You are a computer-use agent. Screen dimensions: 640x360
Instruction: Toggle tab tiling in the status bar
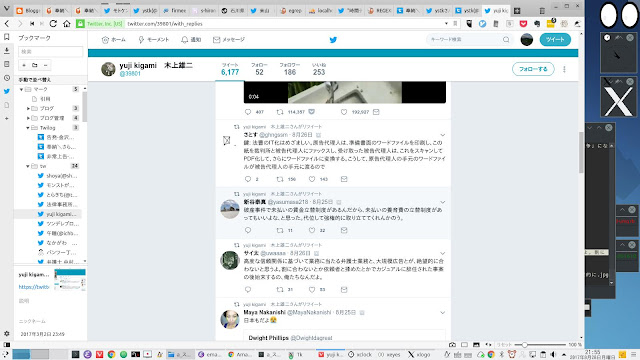(x=464, y=344)
